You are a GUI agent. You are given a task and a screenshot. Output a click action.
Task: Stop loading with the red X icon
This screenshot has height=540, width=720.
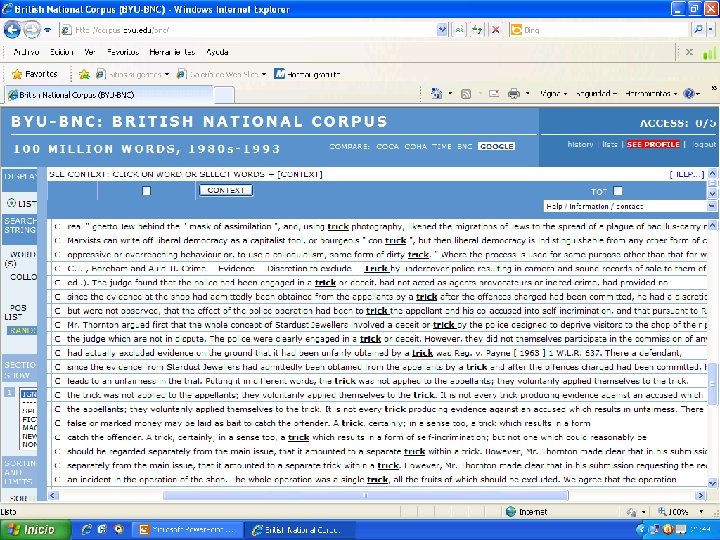(x=495, y=30)
